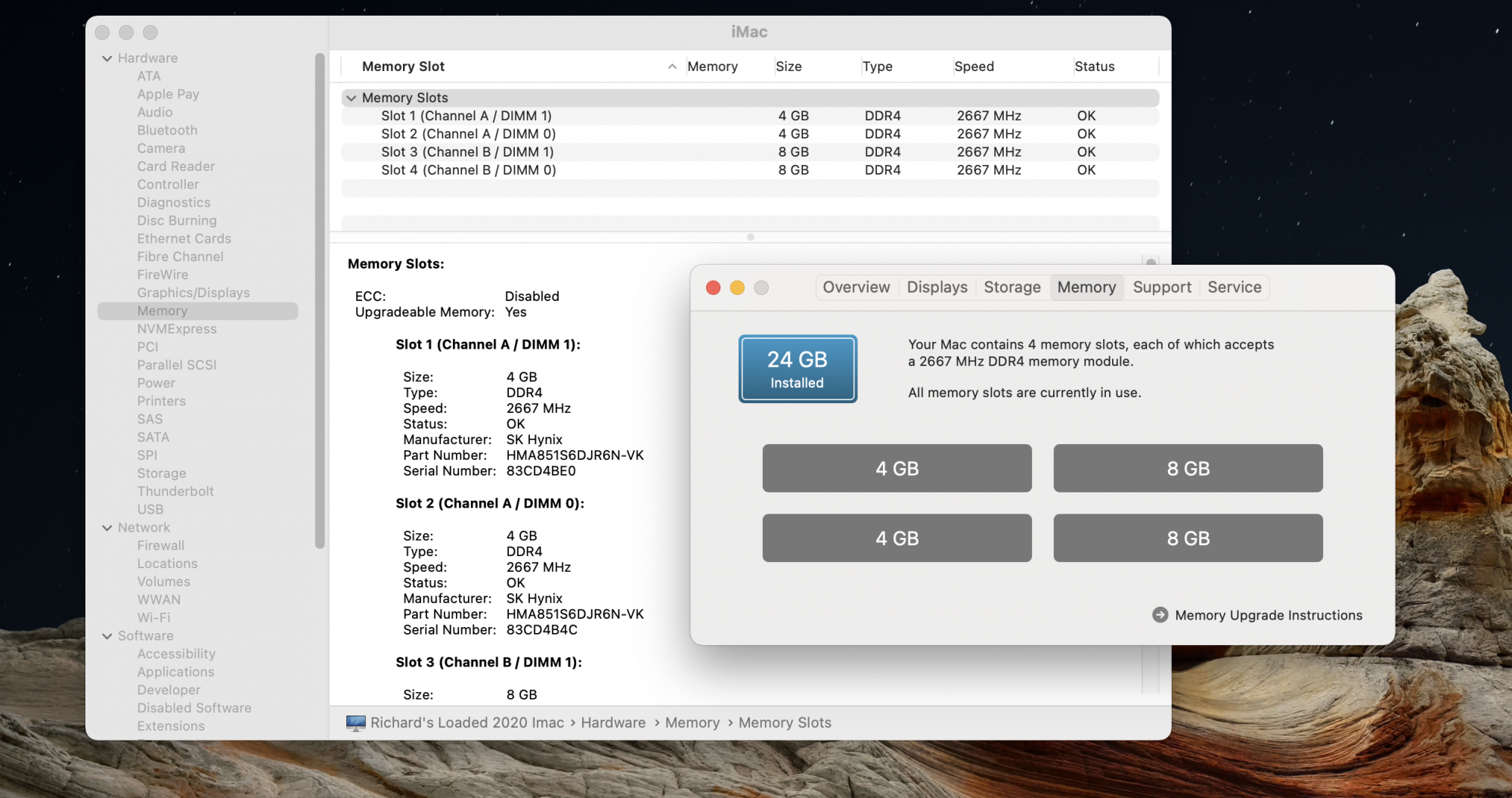This screenshot has height=798, width=1512.
Task: Open Diagnostics in the sidebar
Action: click(x=174, y=203)
